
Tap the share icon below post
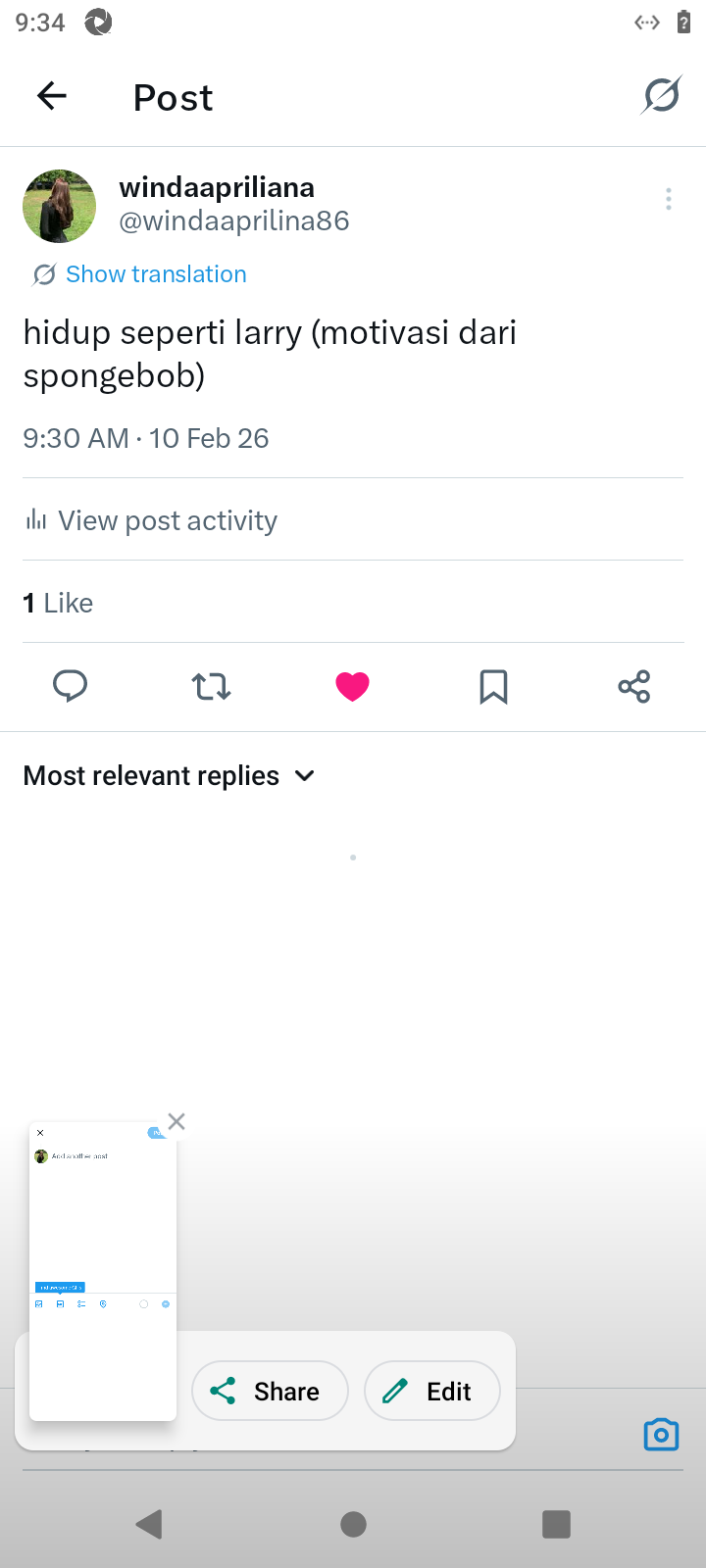point(634,686)
